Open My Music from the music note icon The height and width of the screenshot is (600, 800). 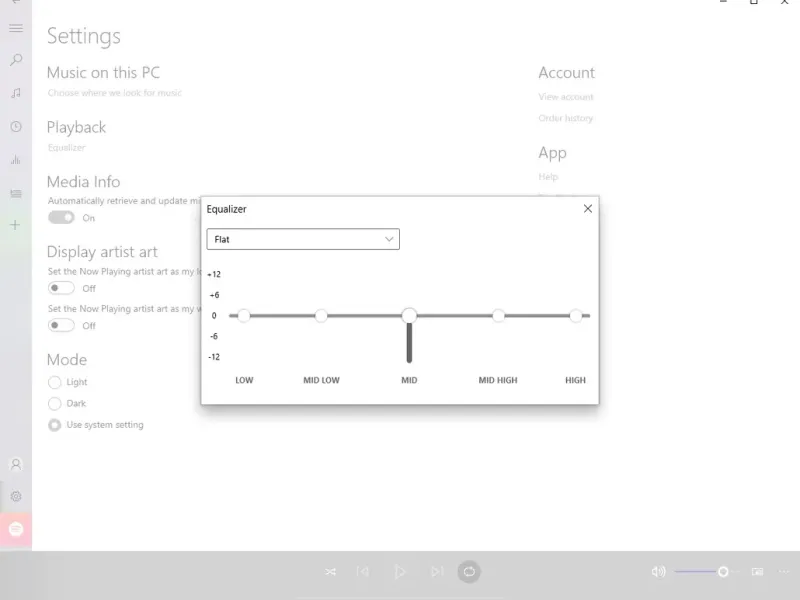point(16,93)
